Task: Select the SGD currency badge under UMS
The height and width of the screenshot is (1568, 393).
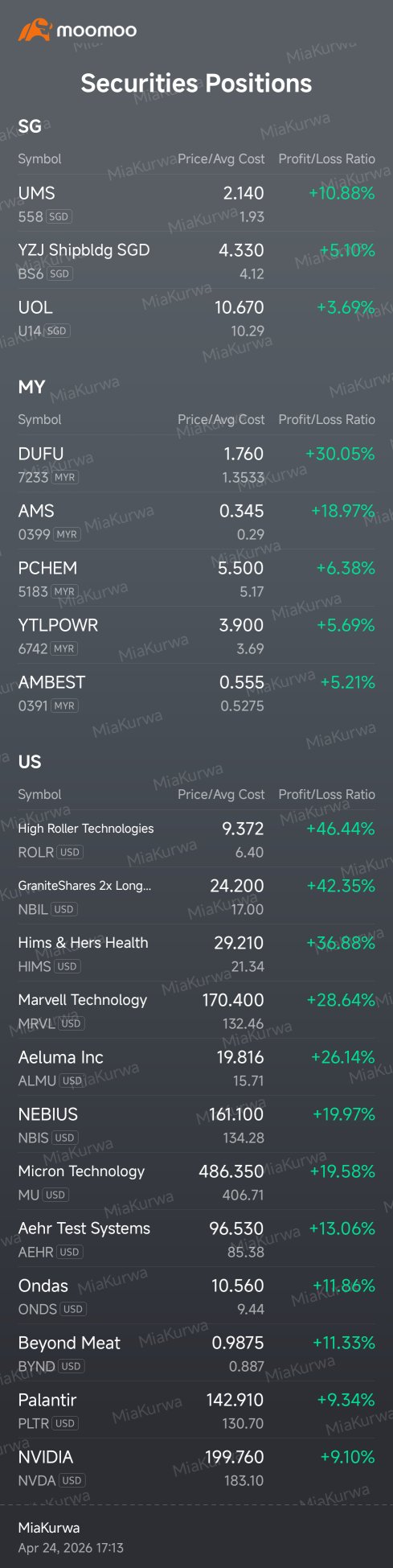Action: pos(59,216)
